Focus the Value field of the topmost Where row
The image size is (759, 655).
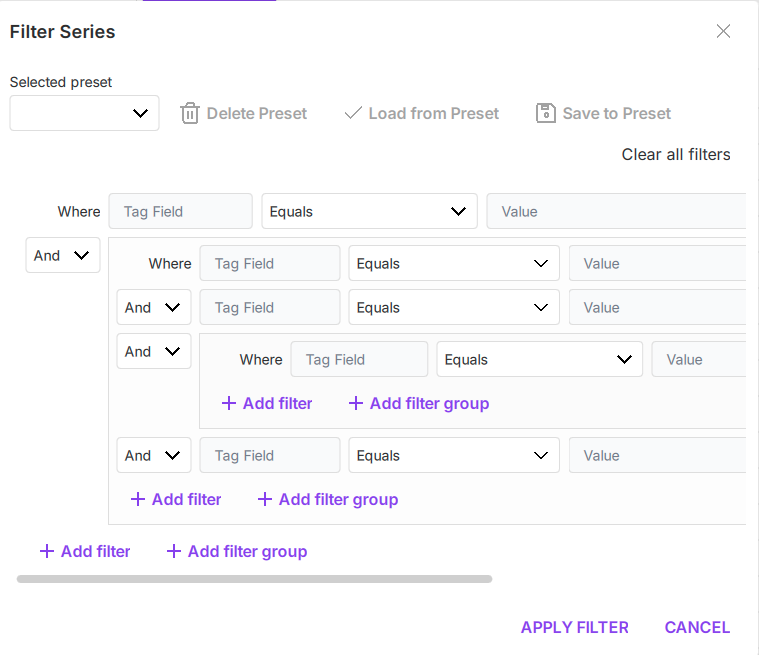[616, 211]
